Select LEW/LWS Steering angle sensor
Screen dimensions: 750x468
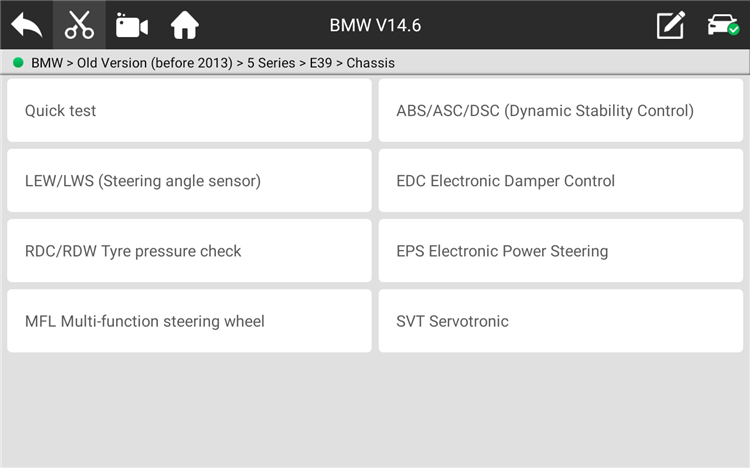(x=189, y=181)
